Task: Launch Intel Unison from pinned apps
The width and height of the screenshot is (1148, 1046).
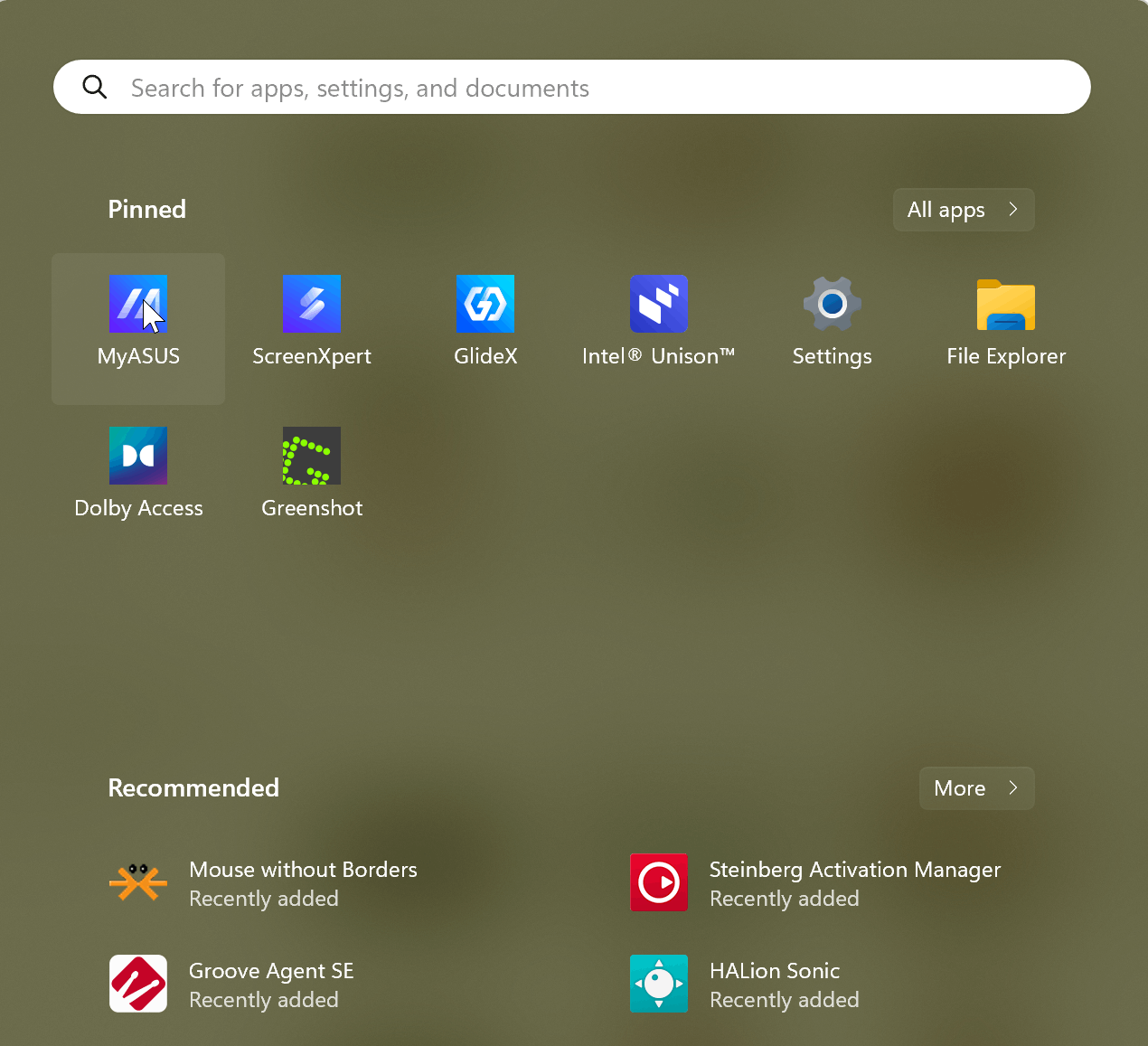Action: click(659, 329)
